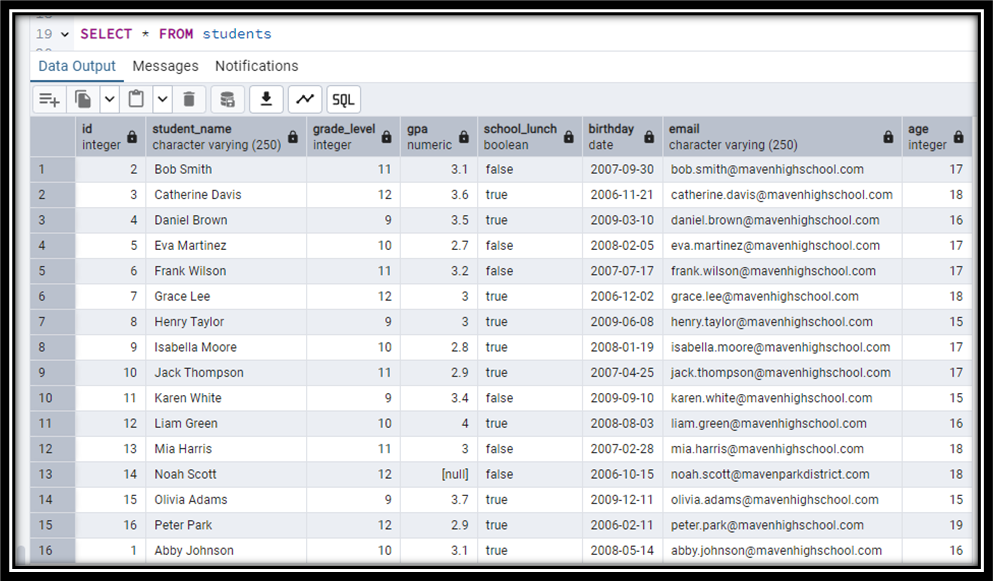Select the email column header
The width and height of the screenshot is (993, 581).
click(783, 137)
